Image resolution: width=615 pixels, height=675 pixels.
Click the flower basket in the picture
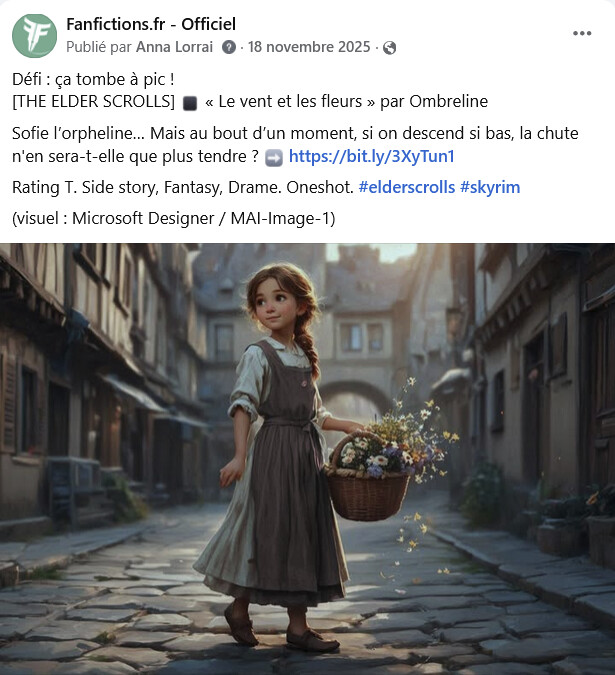pyautogui.click(x=367, y=476)
